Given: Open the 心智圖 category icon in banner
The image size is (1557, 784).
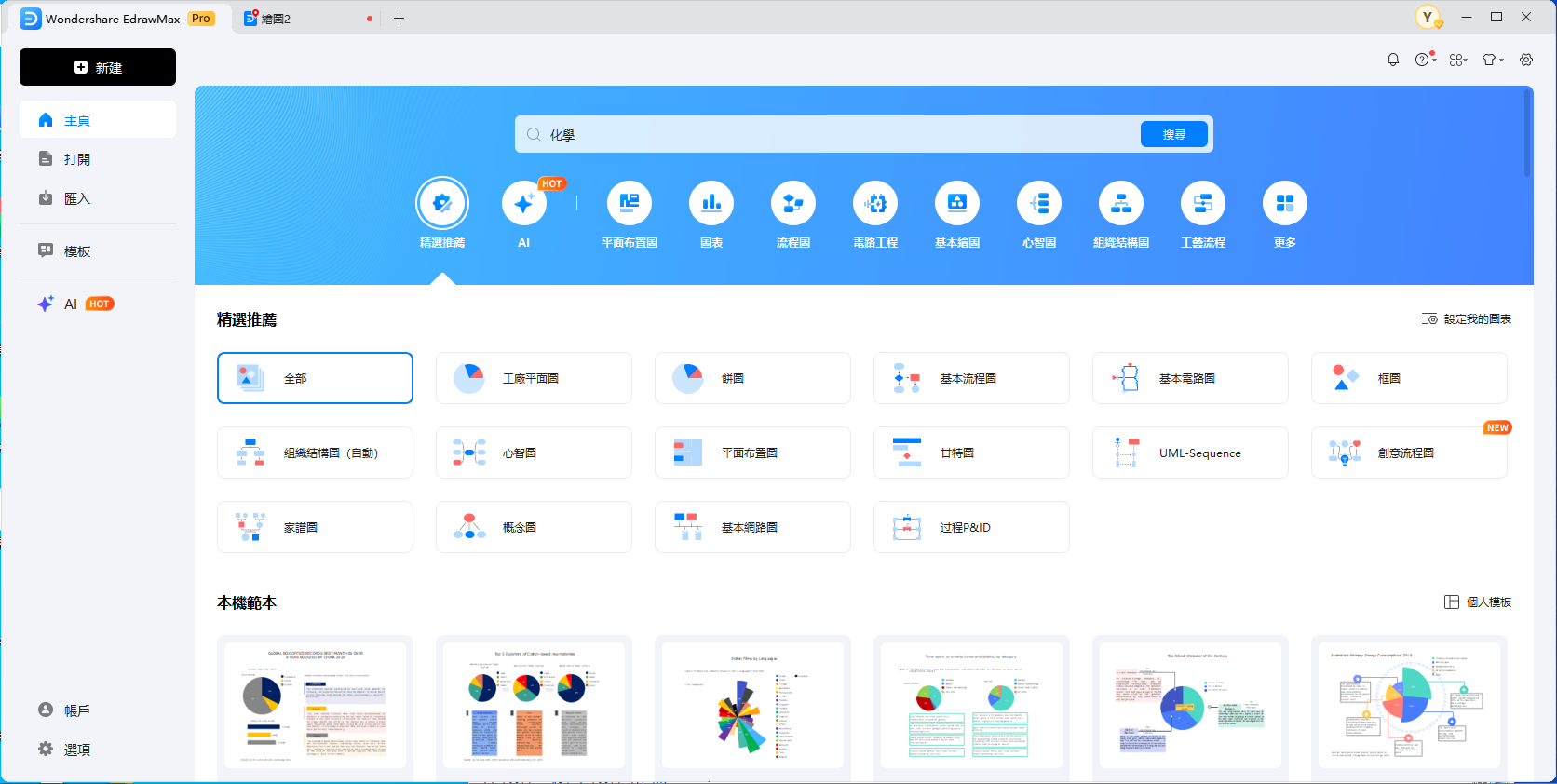Looking at the screenshot, I should point(1038,204).
